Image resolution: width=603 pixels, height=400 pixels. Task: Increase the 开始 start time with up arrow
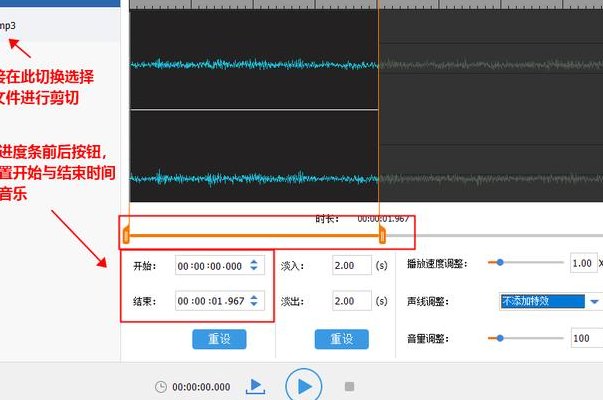click(x=254, y=262)
